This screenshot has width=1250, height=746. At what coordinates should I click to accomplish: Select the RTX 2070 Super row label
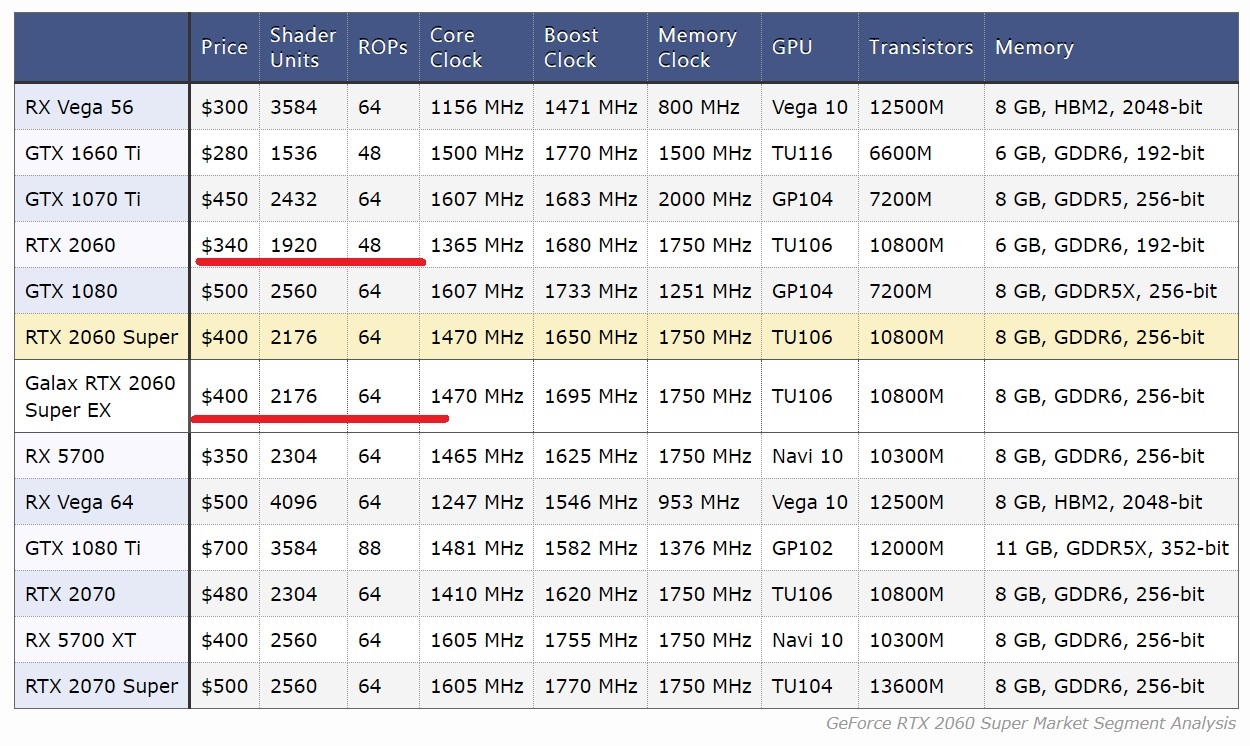pyautogui.click(x=101, y=686)
